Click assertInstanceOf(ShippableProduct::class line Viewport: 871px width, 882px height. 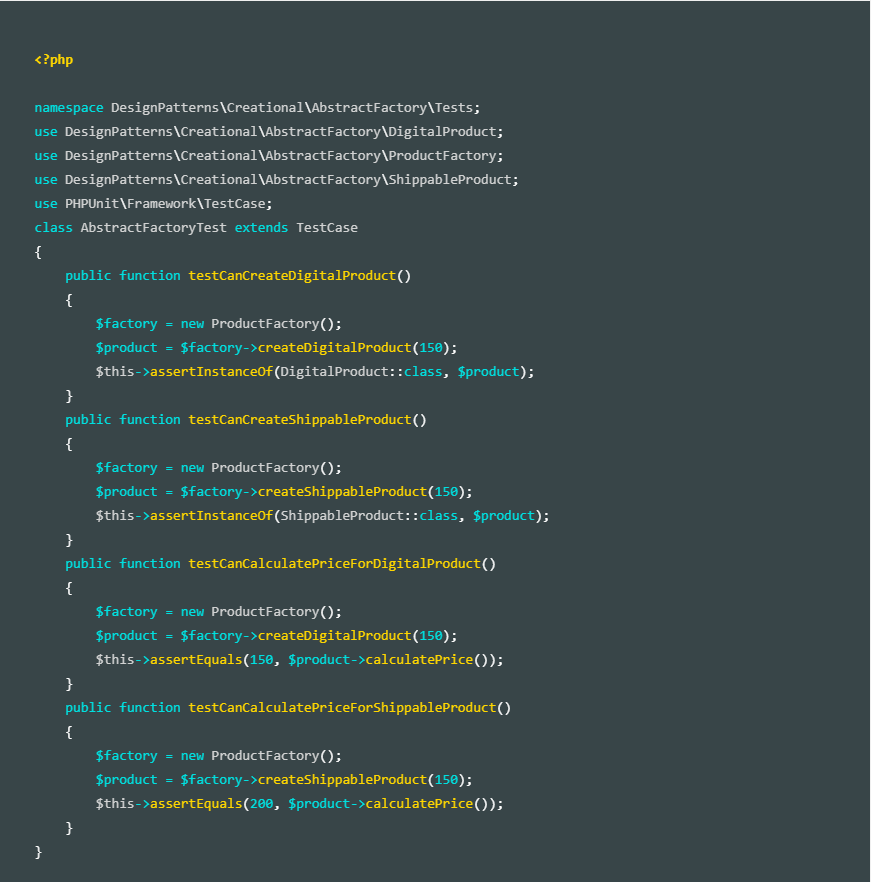pyautogui.click(x=322, y=516)
